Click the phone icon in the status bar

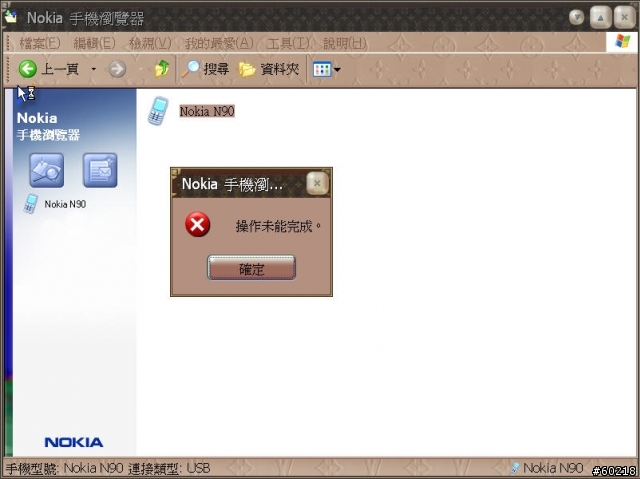click(516, 468)
